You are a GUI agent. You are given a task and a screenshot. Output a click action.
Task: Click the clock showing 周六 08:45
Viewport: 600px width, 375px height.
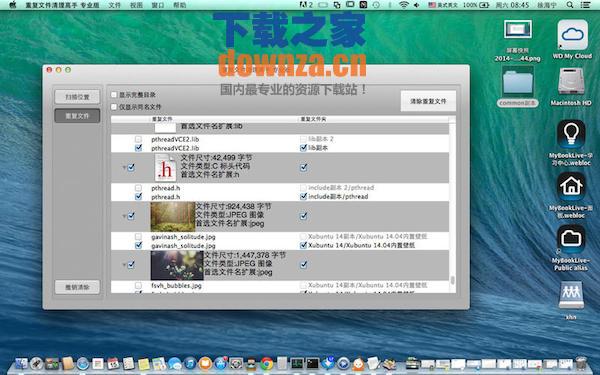[512, 5]
